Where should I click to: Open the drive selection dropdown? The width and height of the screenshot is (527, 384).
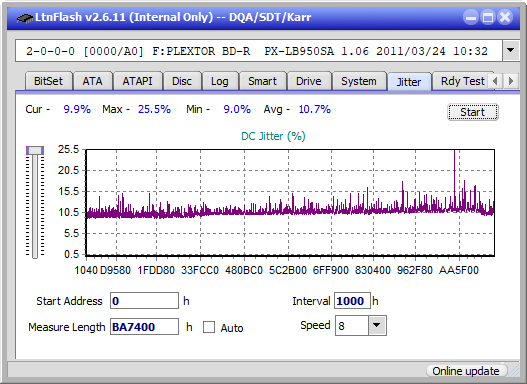pyautogui.click(x=511, y=51)
